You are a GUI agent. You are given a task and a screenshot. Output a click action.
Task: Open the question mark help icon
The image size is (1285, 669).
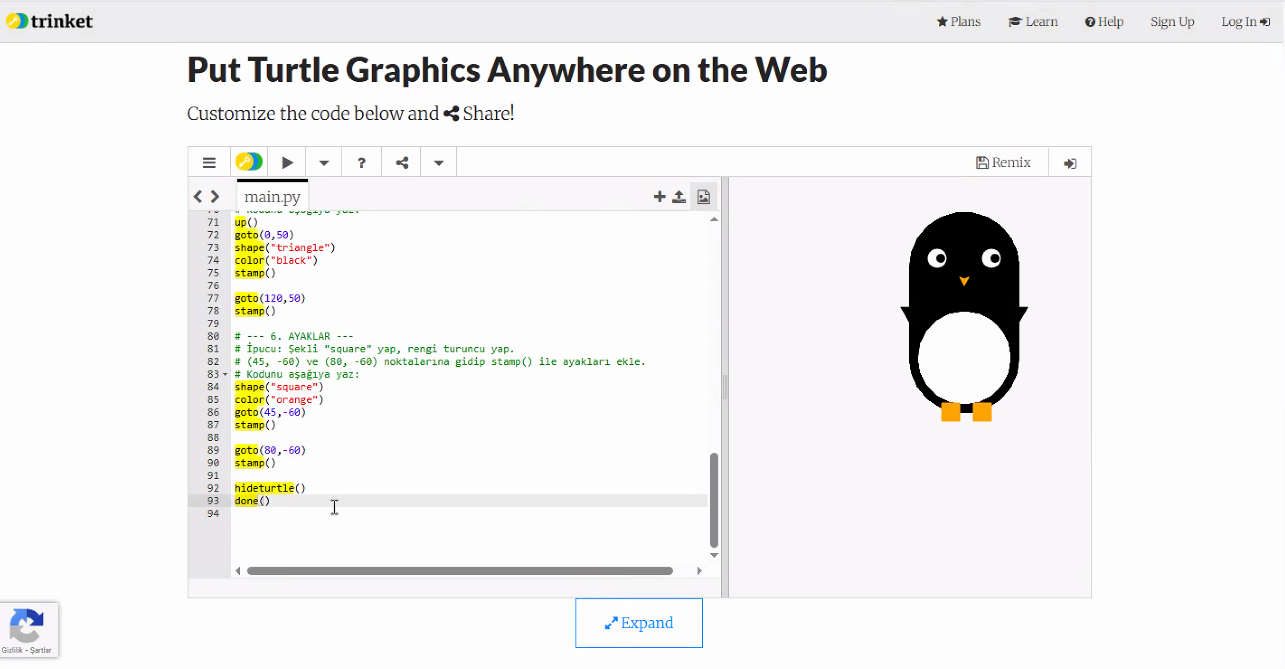(362, 162)
